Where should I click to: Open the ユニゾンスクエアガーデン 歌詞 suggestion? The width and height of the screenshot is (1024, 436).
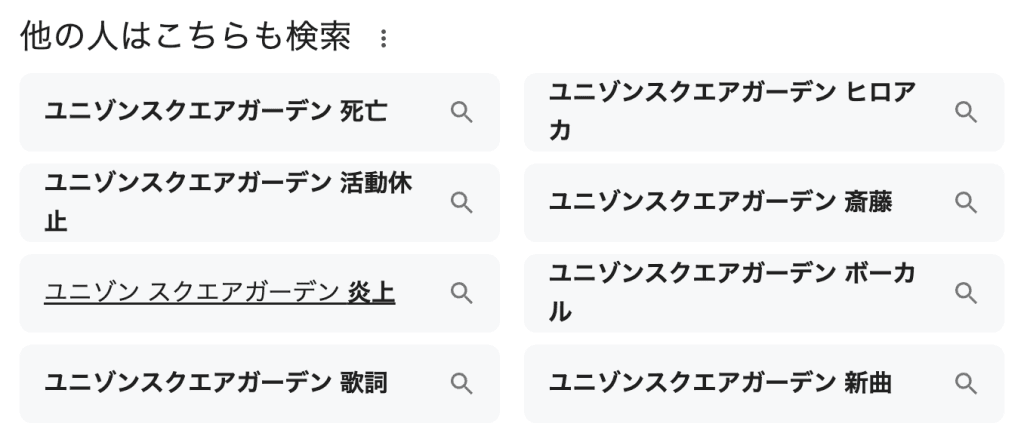pos(215,384)
